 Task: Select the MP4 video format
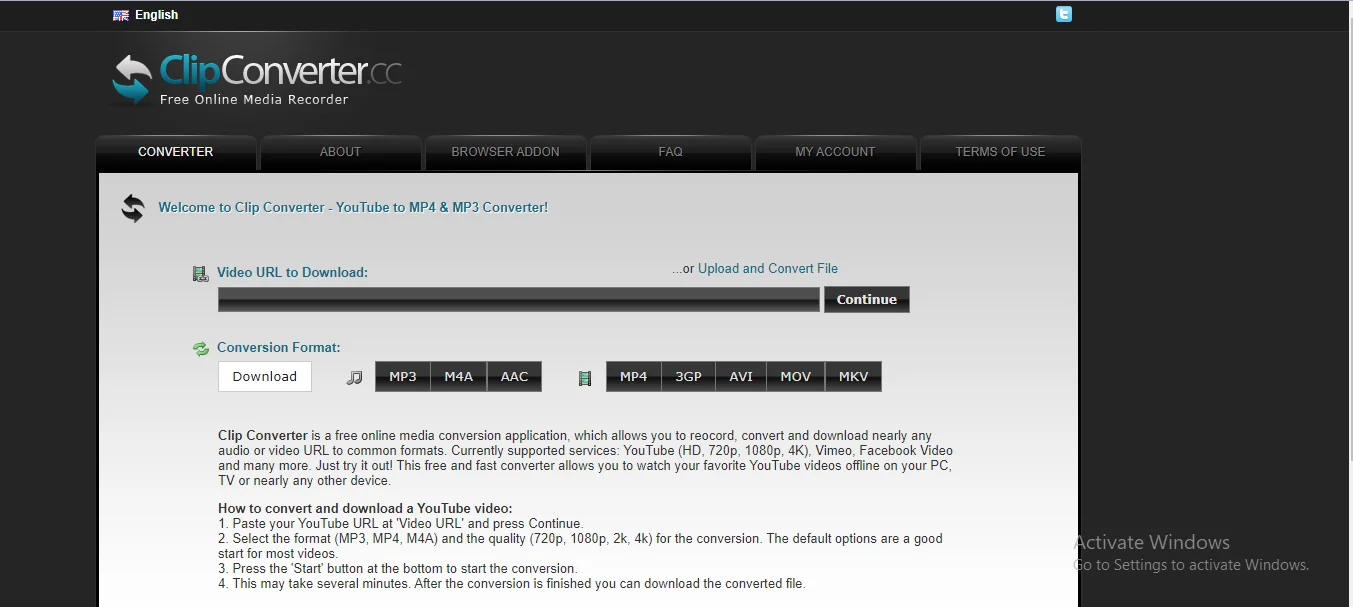(x=633, y=377)
